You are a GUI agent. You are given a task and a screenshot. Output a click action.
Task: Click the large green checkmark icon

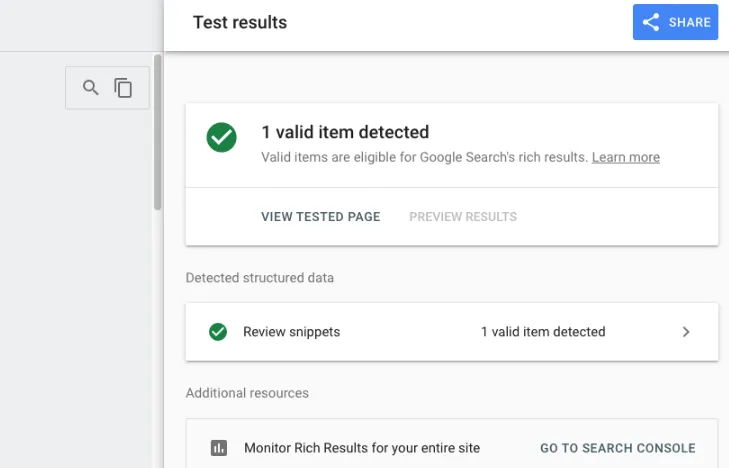pos(221,137)
